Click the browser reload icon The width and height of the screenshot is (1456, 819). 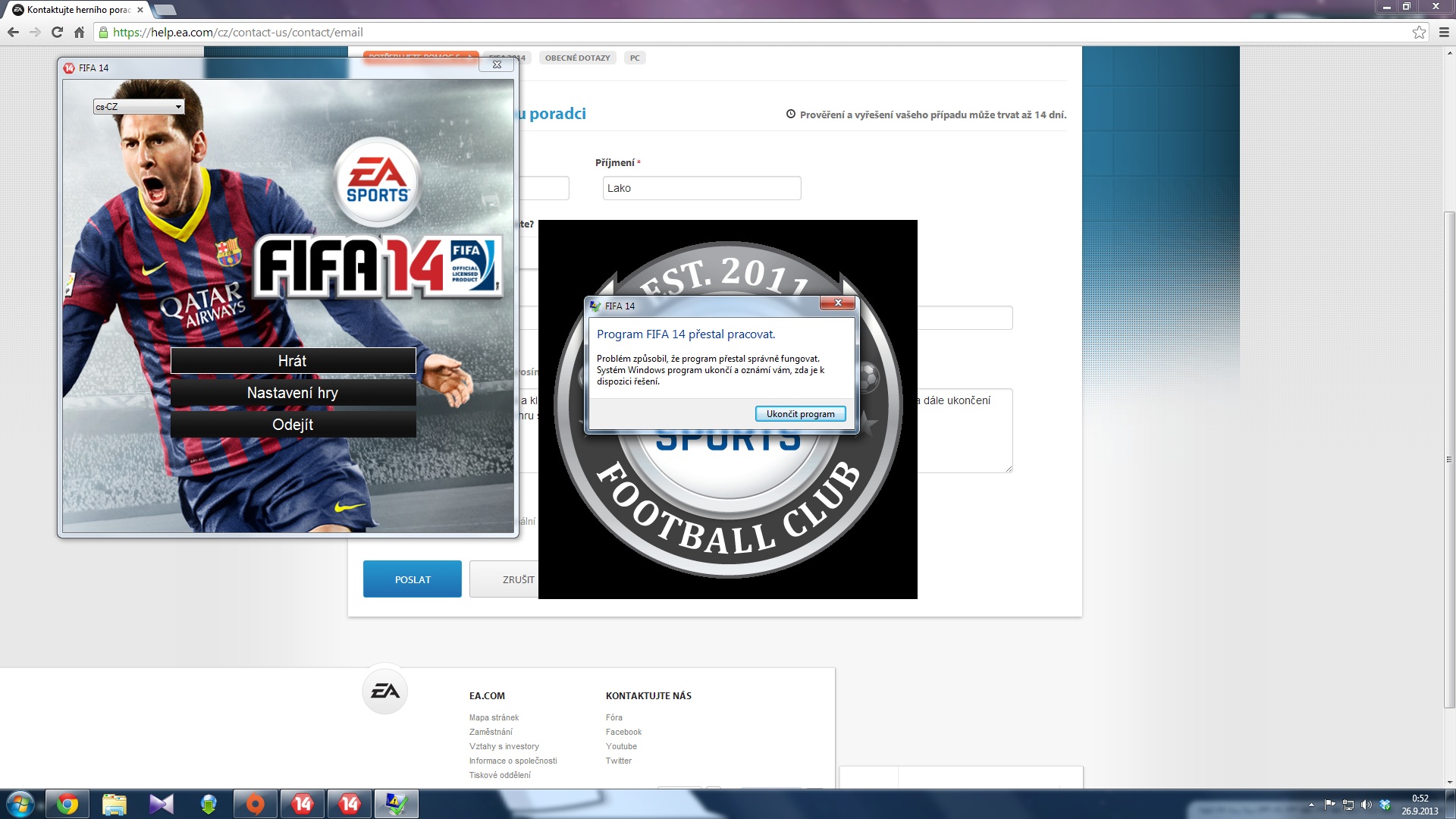57,33
